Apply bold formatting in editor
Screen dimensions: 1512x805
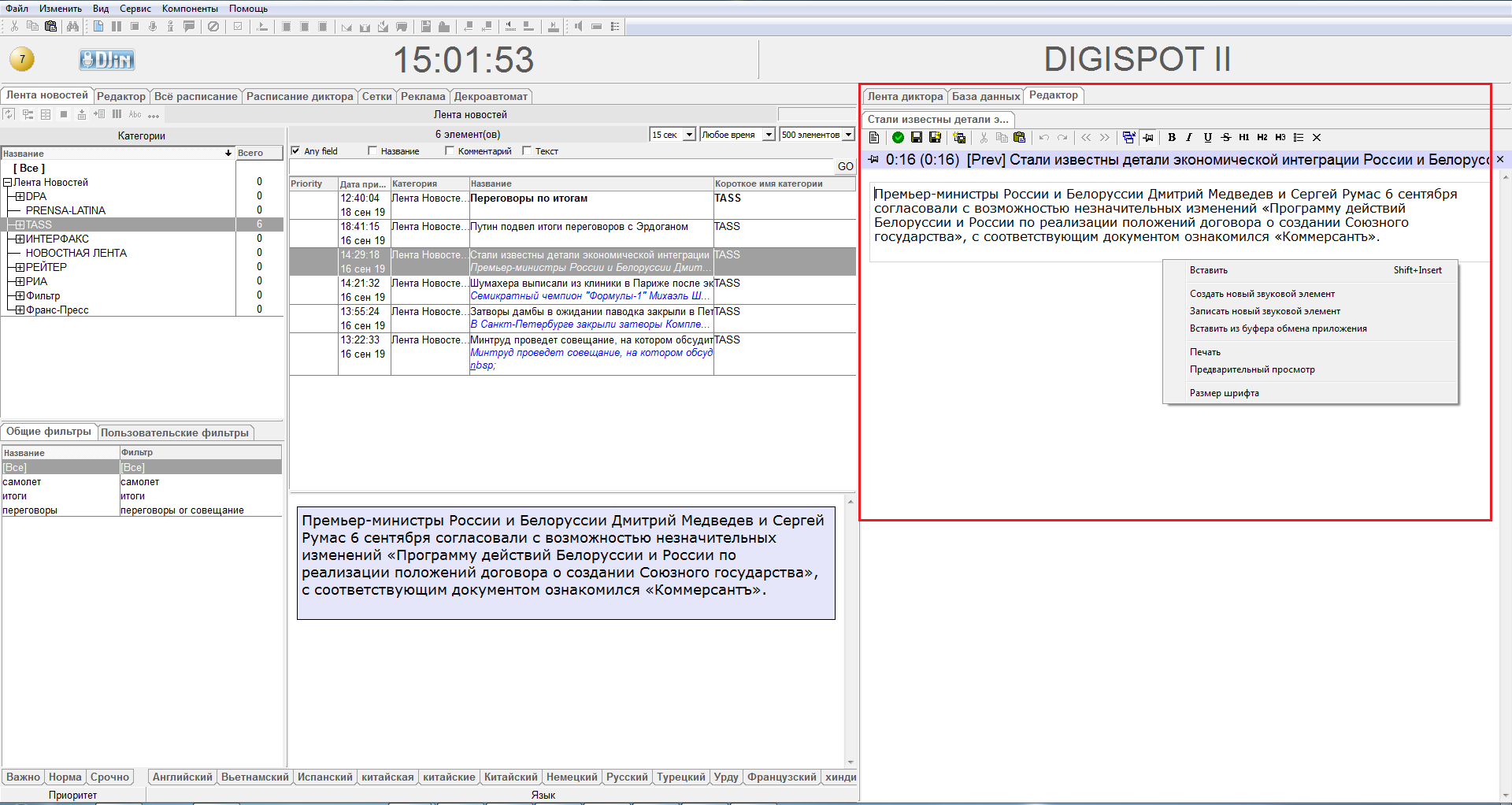pos(1172,137)
